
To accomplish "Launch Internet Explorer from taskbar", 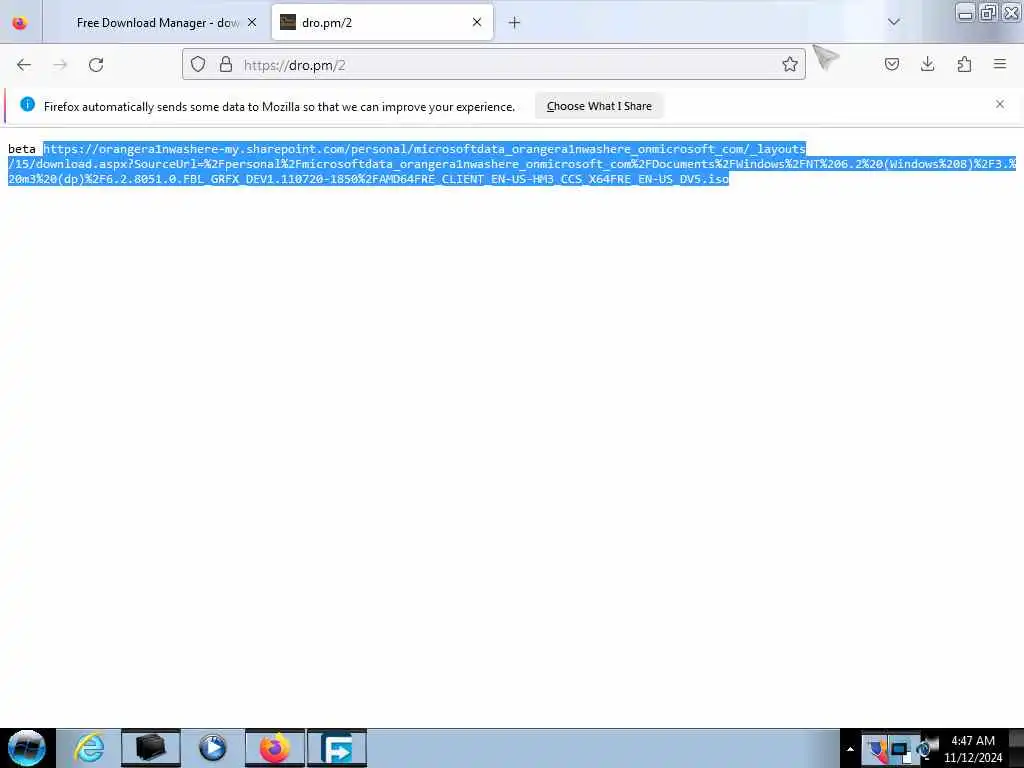I will coord(89,748).
